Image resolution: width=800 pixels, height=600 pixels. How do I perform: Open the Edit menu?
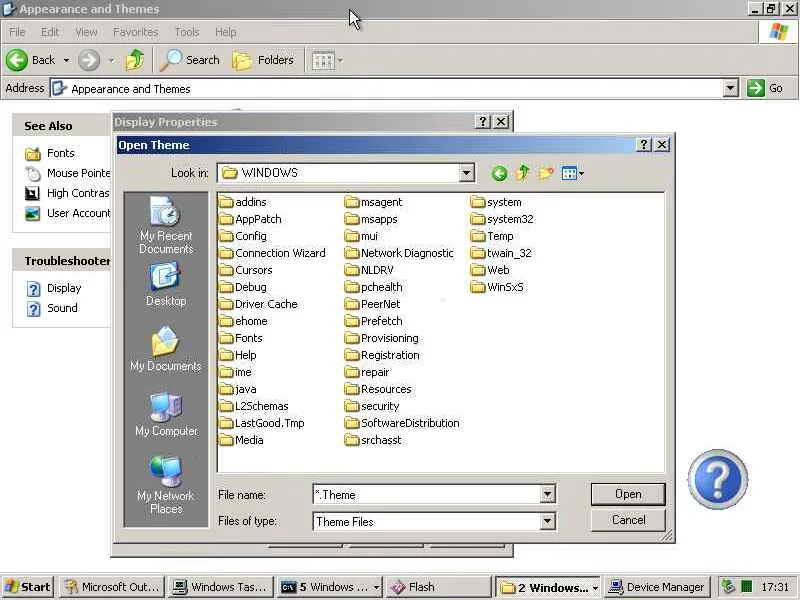49,32
